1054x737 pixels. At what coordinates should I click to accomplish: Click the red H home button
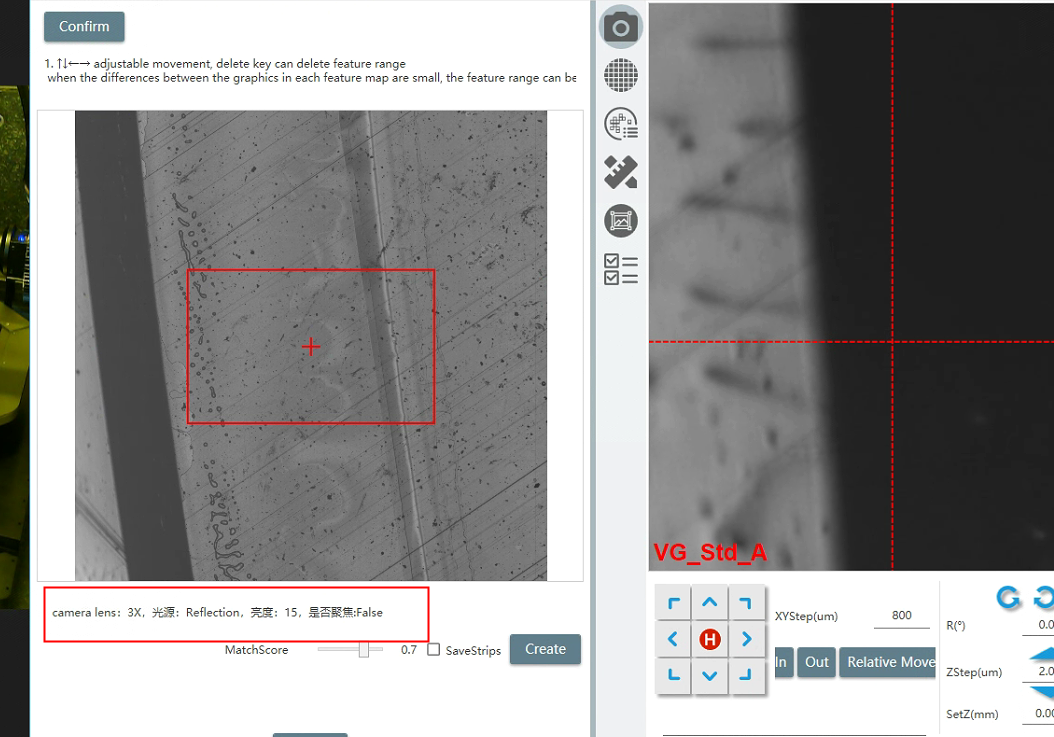[x=710, y=639]
